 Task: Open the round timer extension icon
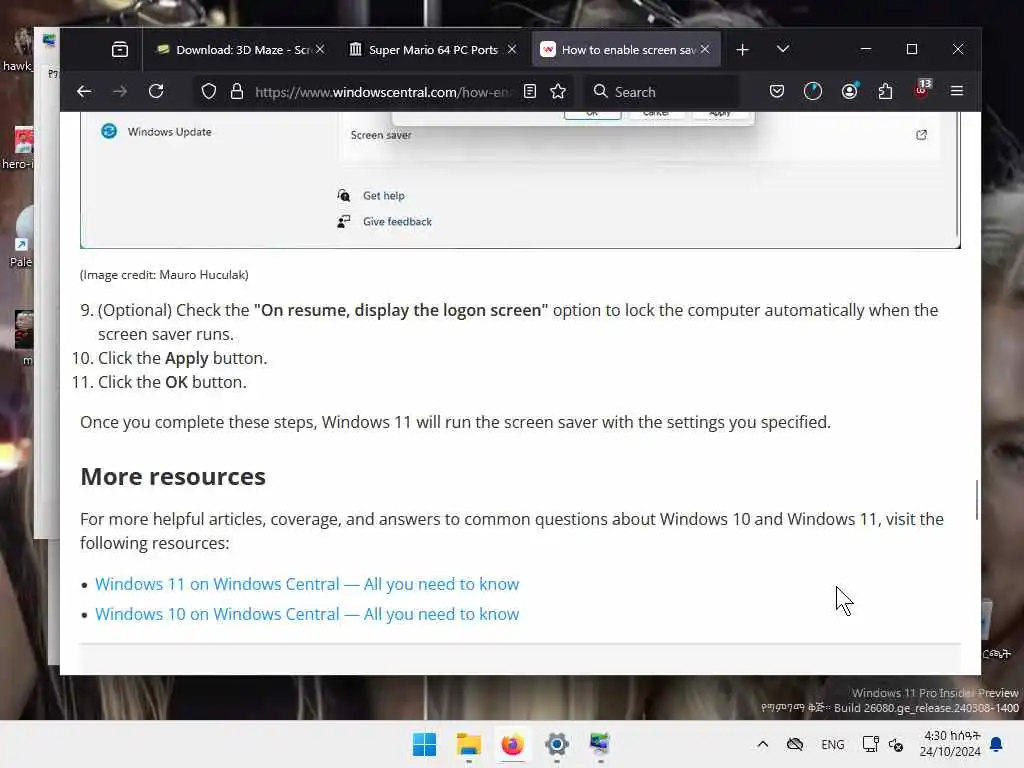812,91
